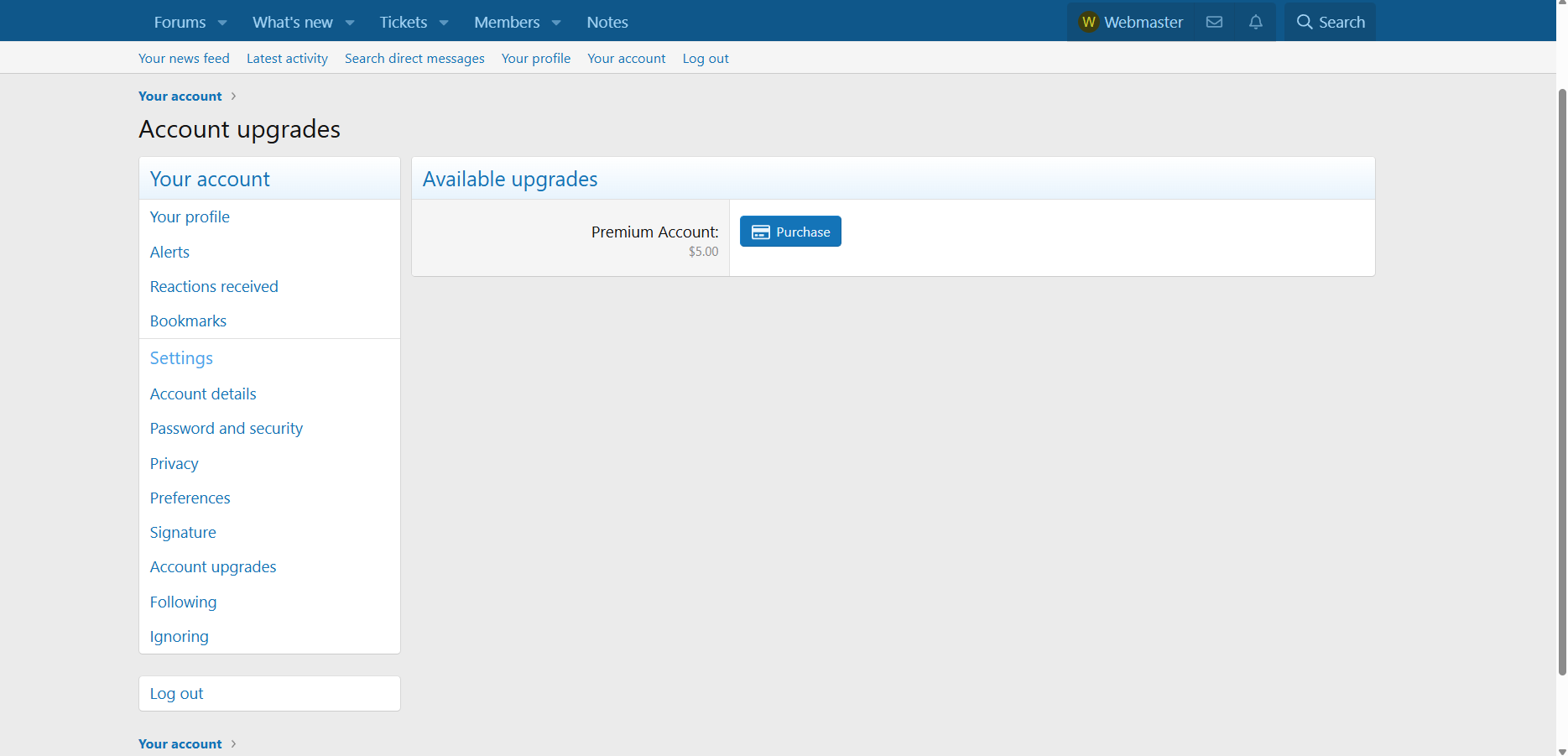Open Password and security settings
Image resolution: width=1568 pixels, height=756 pixels.
(x=226, y=428)
